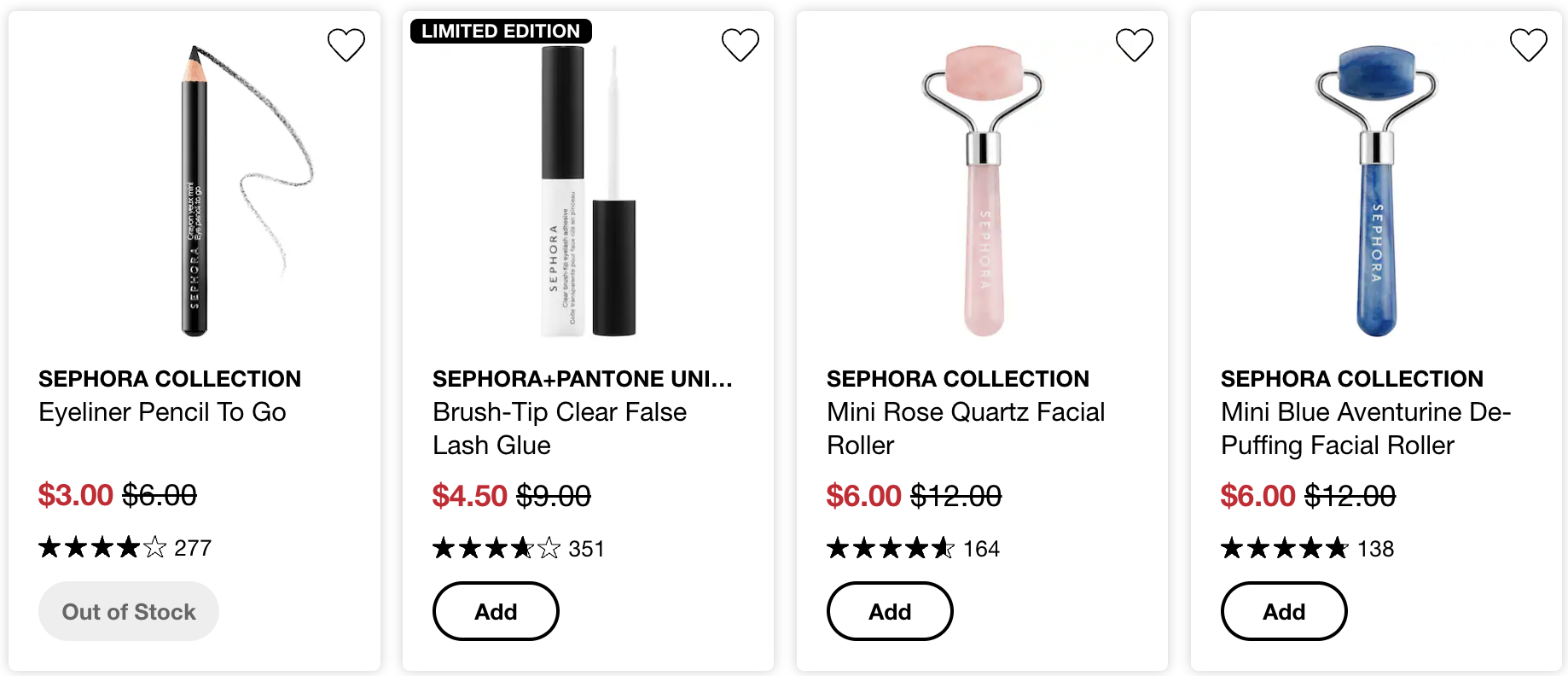Click the heart icon on Blue Aventurine Roller
Image resolution: width=1568 pixels, height=676 pixels.
click(1529, 45)
